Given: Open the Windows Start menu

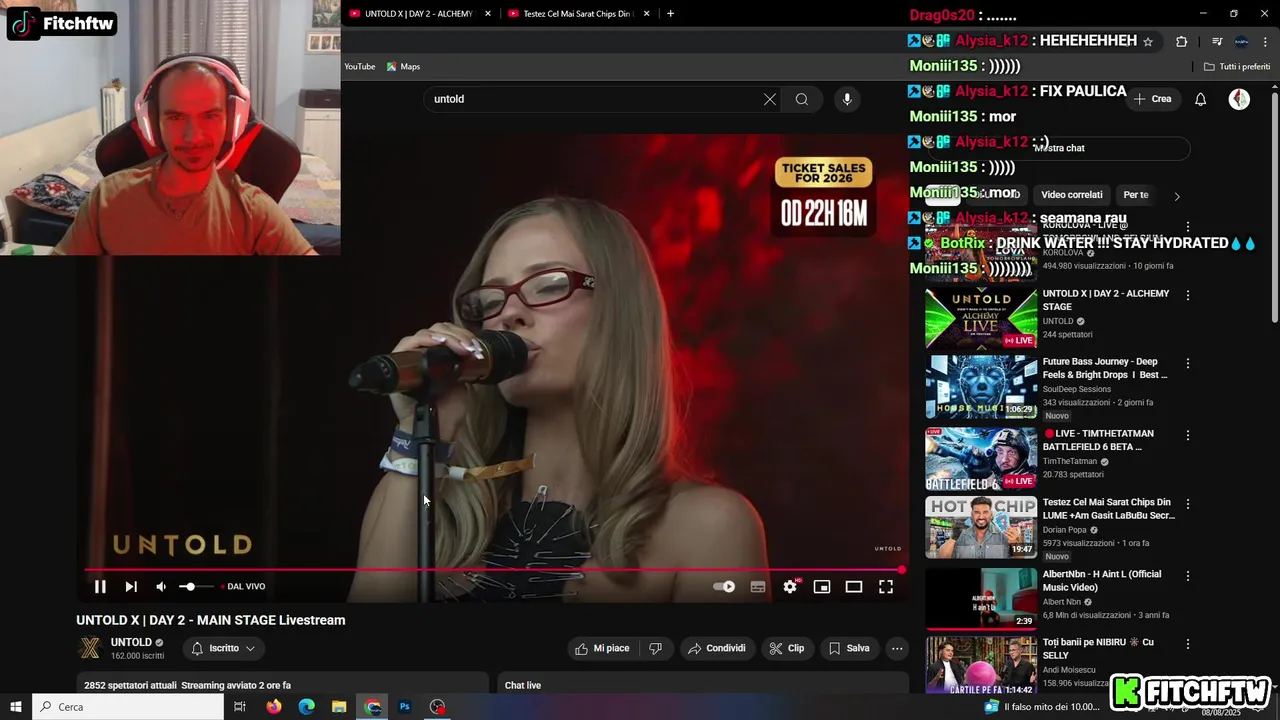Looking at the screenshot, I should coord(16,707).
